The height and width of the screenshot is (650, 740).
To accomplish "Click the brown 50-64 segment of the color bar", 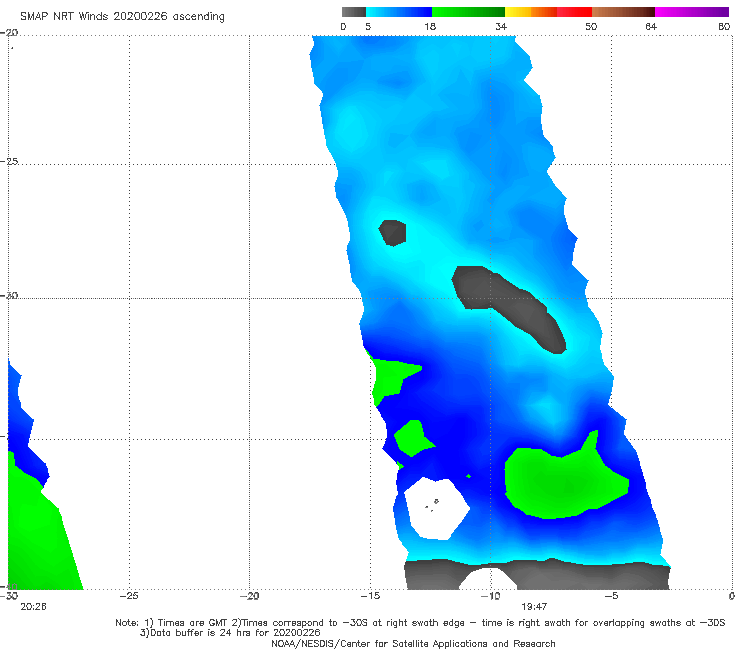I will 623,12.
